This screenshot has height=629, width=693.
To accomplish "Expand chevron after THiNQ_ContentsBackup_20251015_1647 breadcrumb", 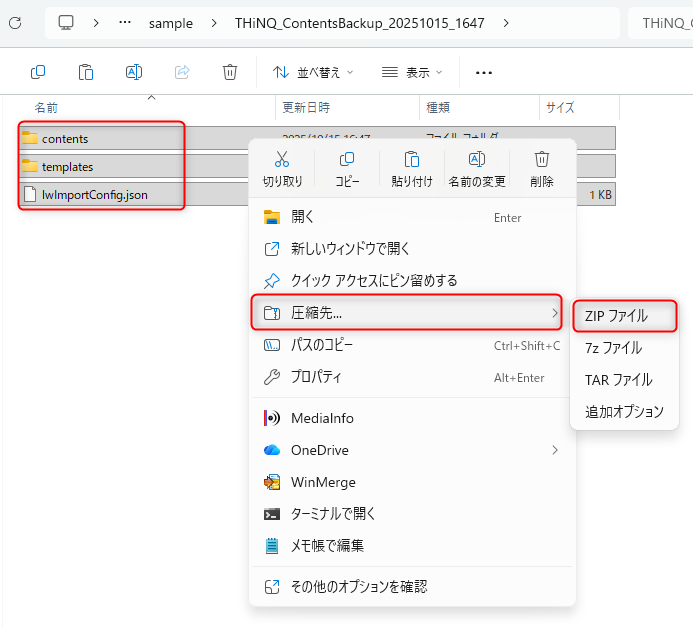I will (x=506, y=23).
